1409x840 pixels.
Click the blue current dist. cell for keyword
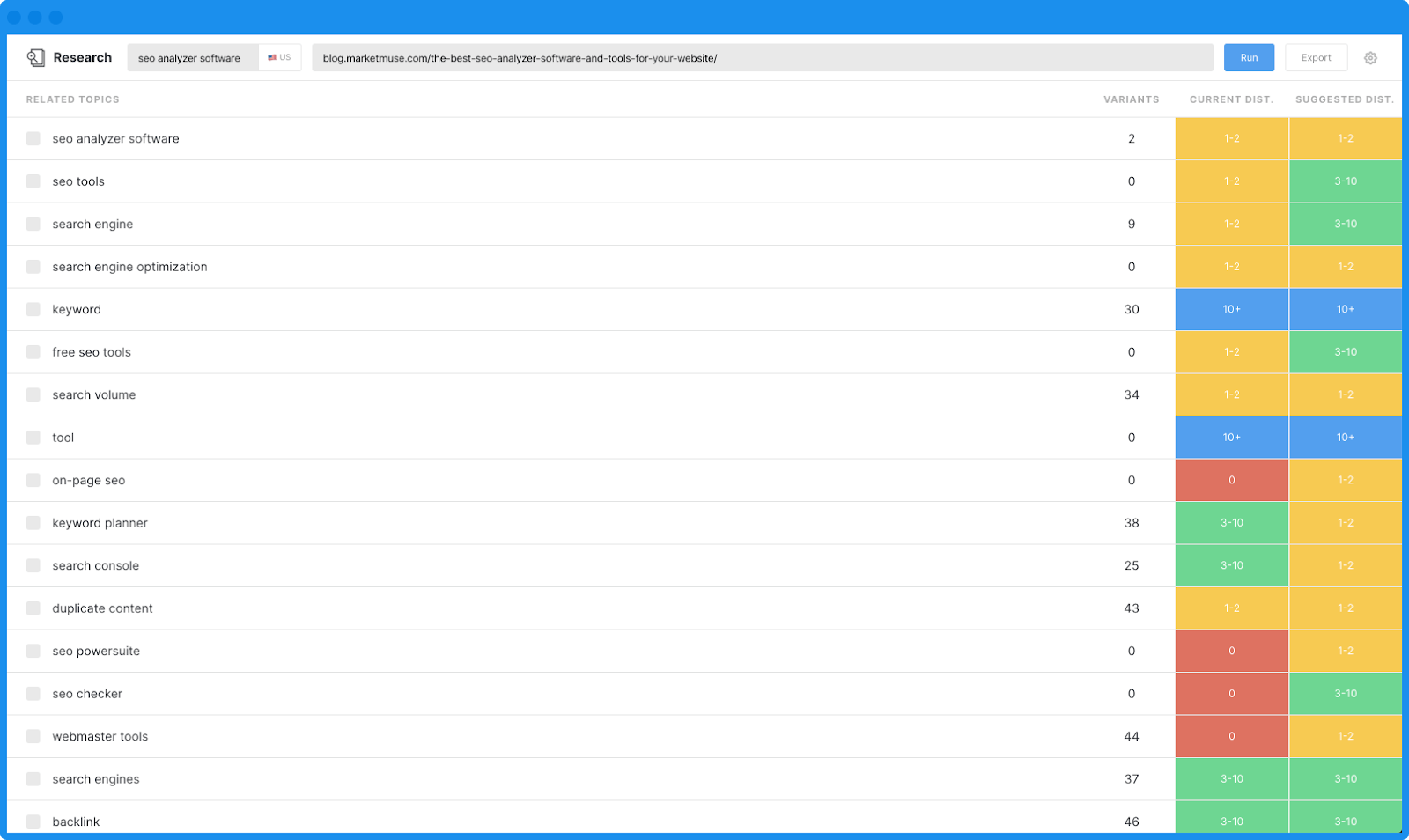point(1232,309)
